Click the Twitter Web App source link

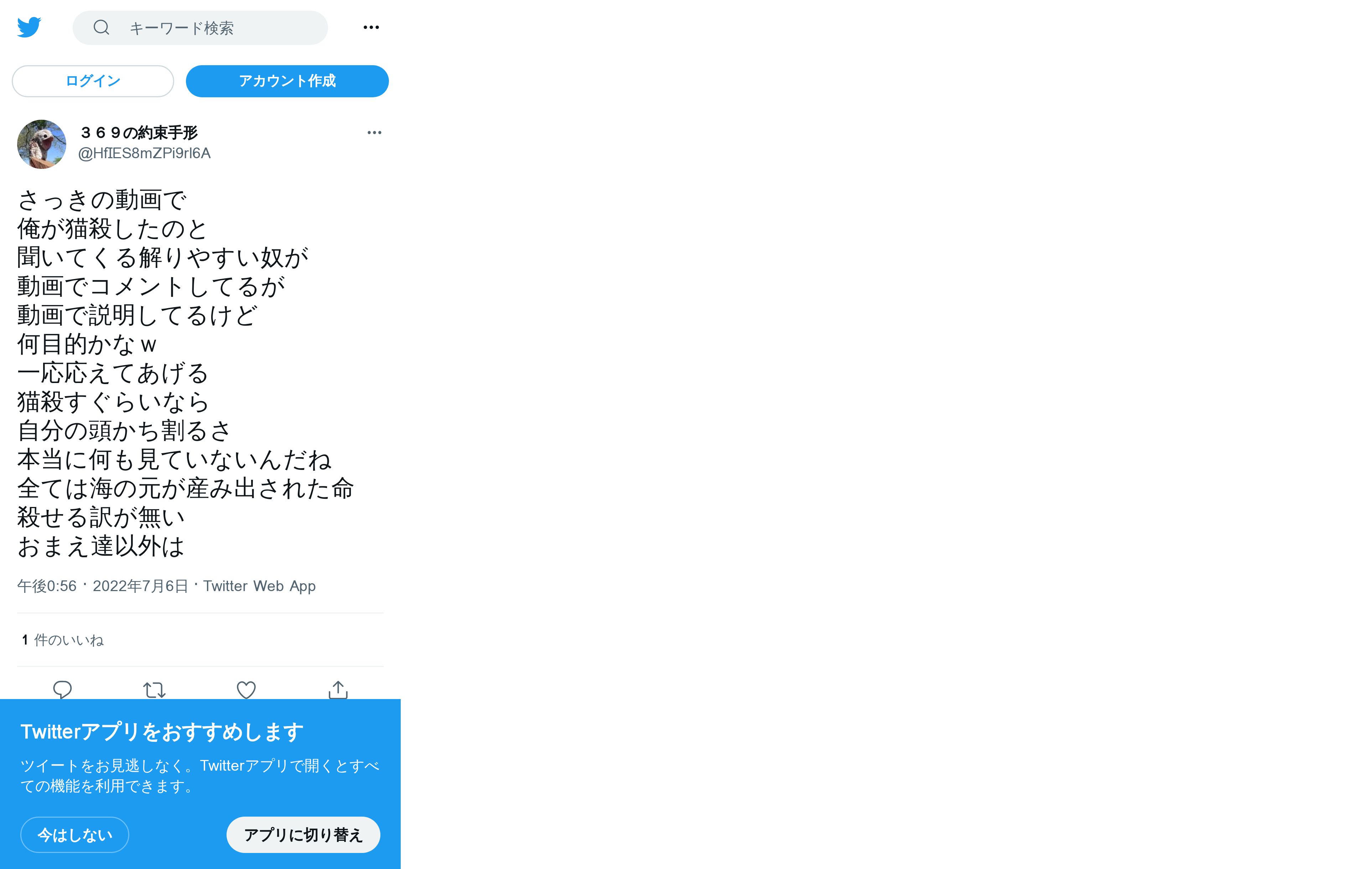tap(259, 586)
